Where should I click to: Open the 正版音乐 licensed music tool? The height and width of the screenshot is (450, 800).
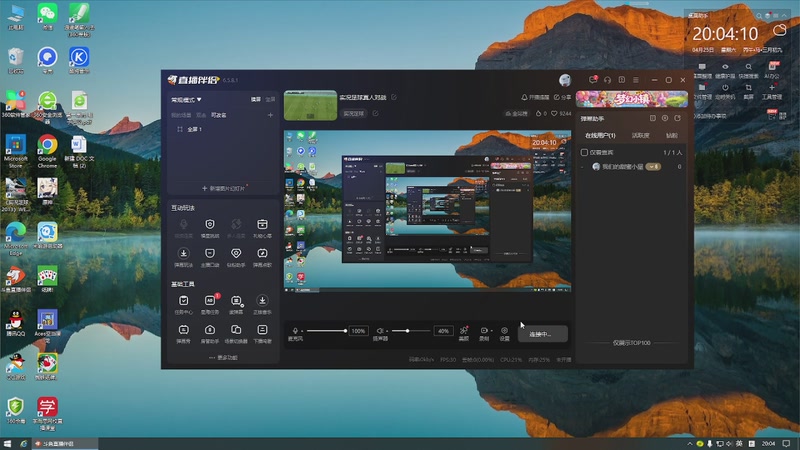pyautogui.click(x=262, y=305)
